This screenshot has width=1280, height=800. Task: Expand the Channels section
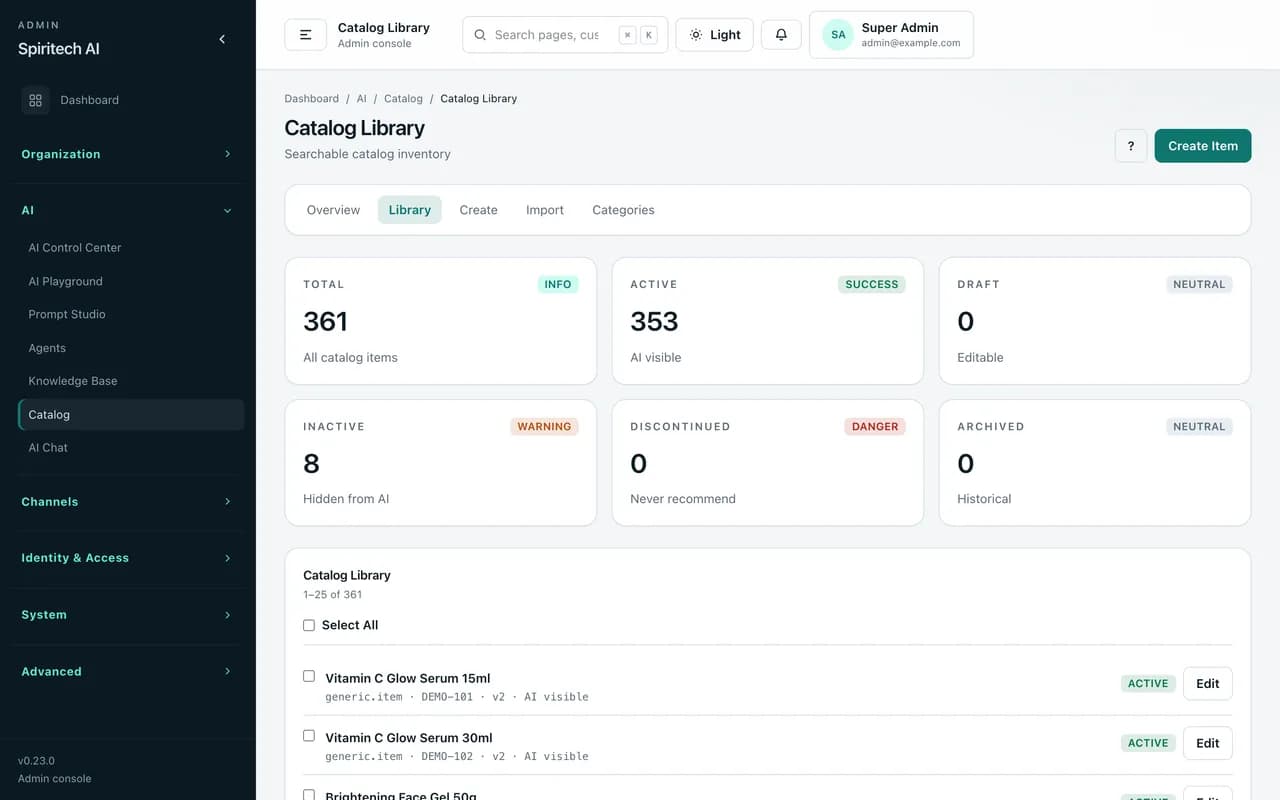click(128, 501)
